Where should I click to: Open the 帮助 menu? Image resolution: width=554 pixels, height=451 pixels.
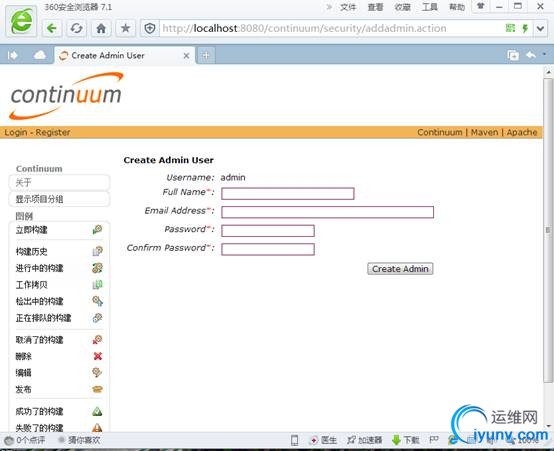[457, 7]
